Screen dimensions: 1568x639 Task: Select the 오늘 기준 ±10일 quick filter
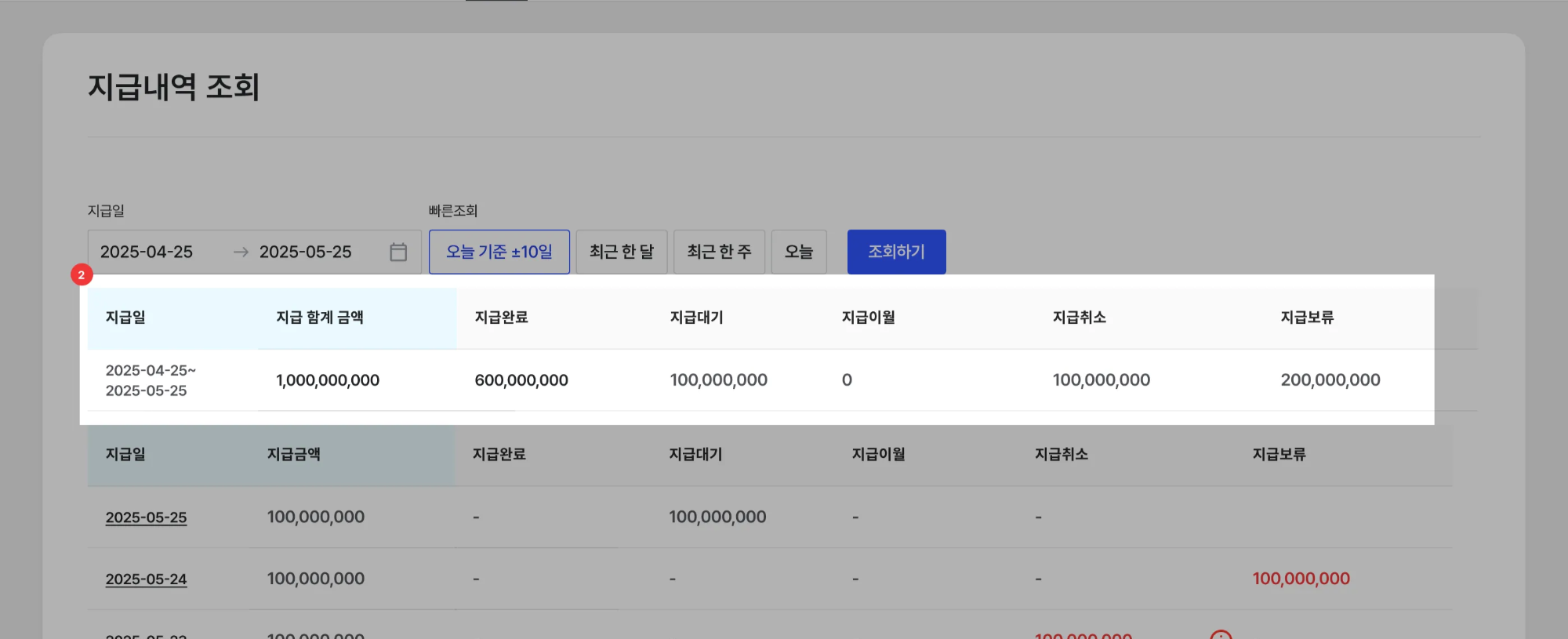[x=499, y=252]
